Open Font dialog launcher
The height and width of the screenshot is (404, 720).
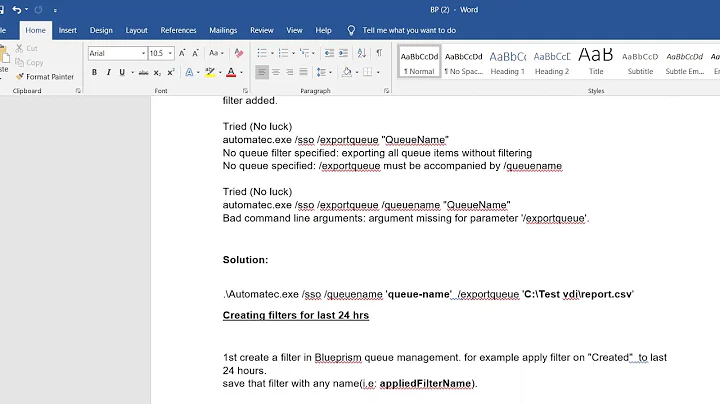(x=245, y=91)
